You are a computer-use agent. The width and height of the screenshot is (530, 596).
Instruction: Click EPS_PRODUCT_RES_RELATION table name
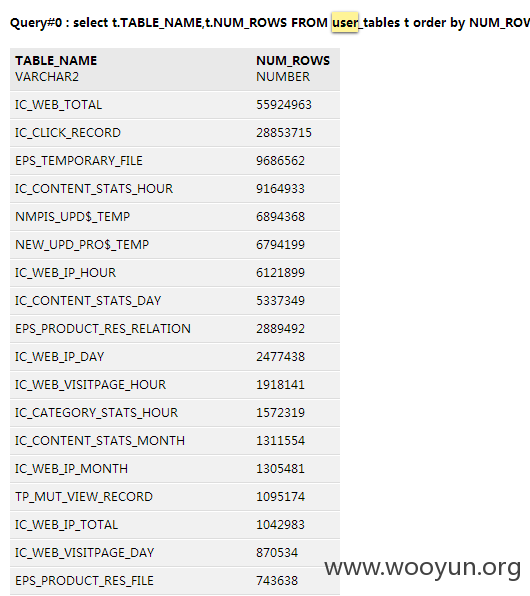tap(103, 329)
